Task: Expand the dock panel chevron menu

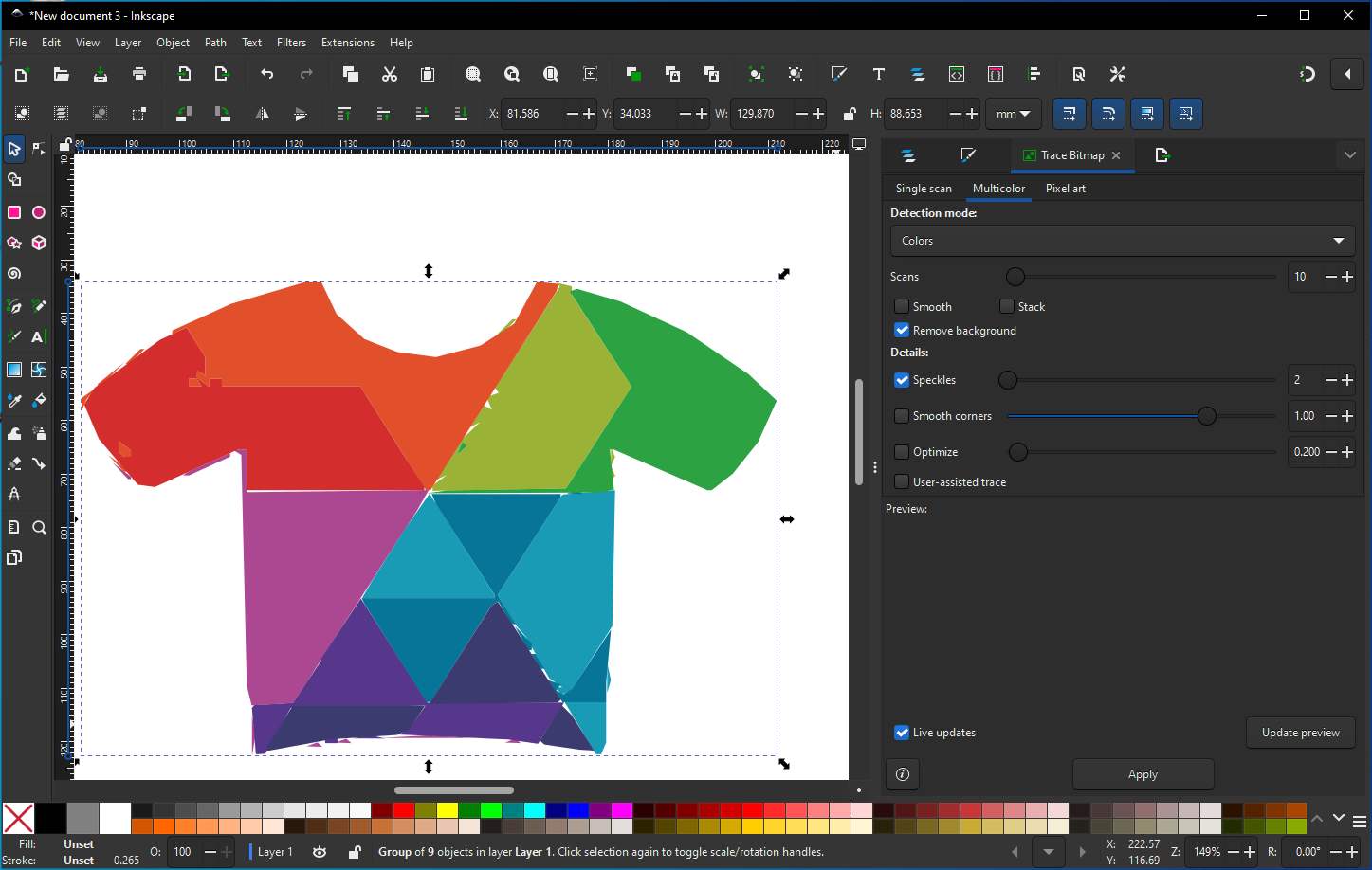Action: (1349, 155)
